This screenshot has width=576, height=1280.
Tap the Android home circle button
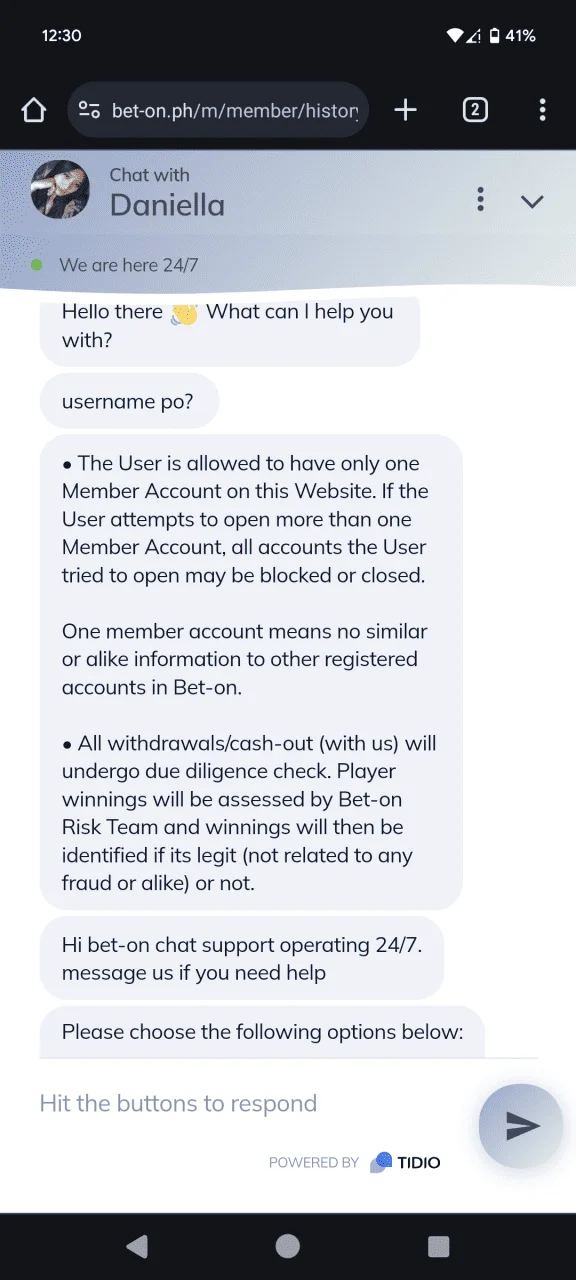tap(288, 1246)
